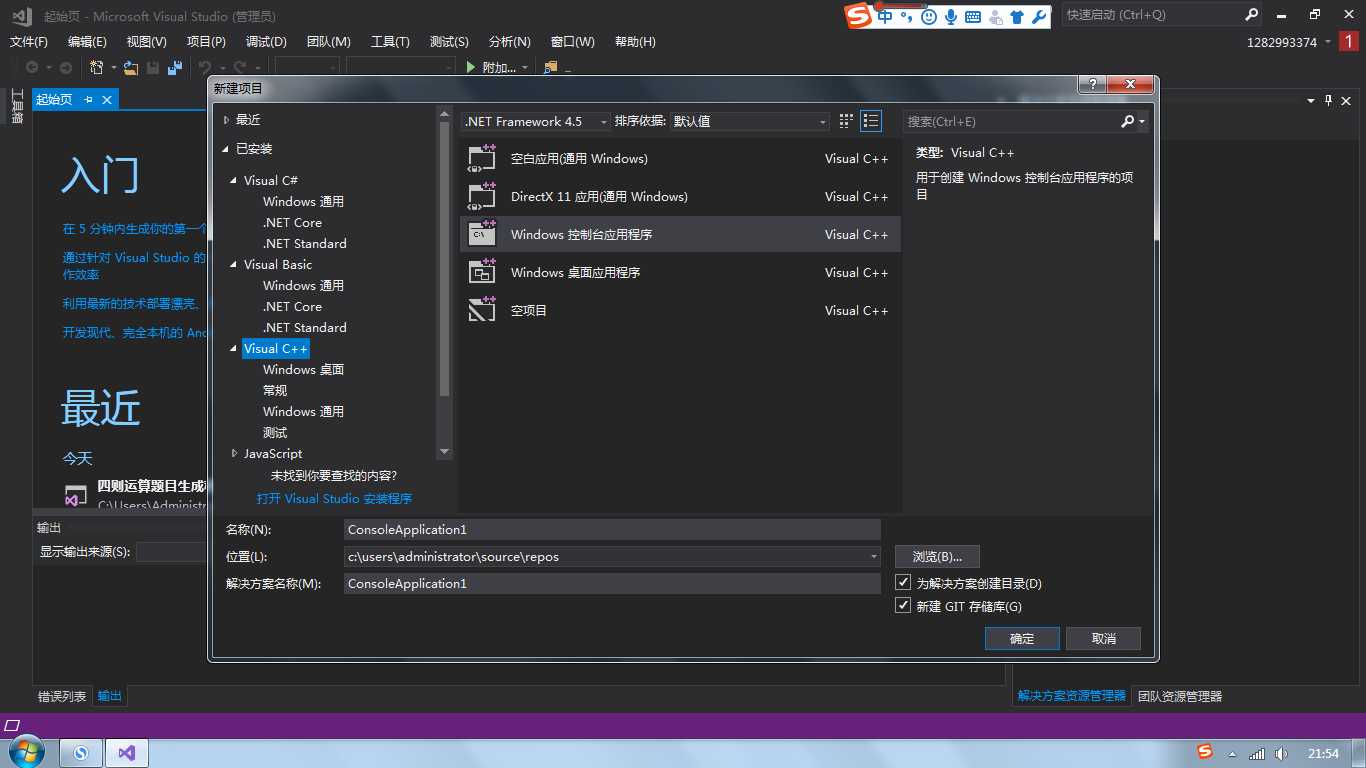Click the Sogou soft keyboard icon
The width and height of the screenshot is (1366, 768).
point(972,17)
